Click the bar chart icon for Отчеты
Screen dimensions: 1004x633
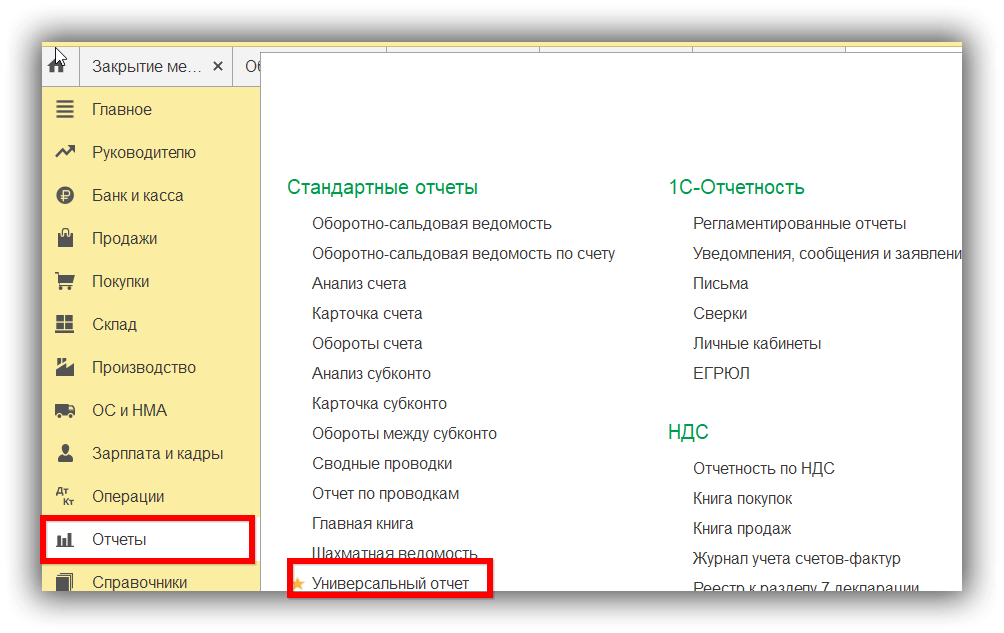[65, 540]
